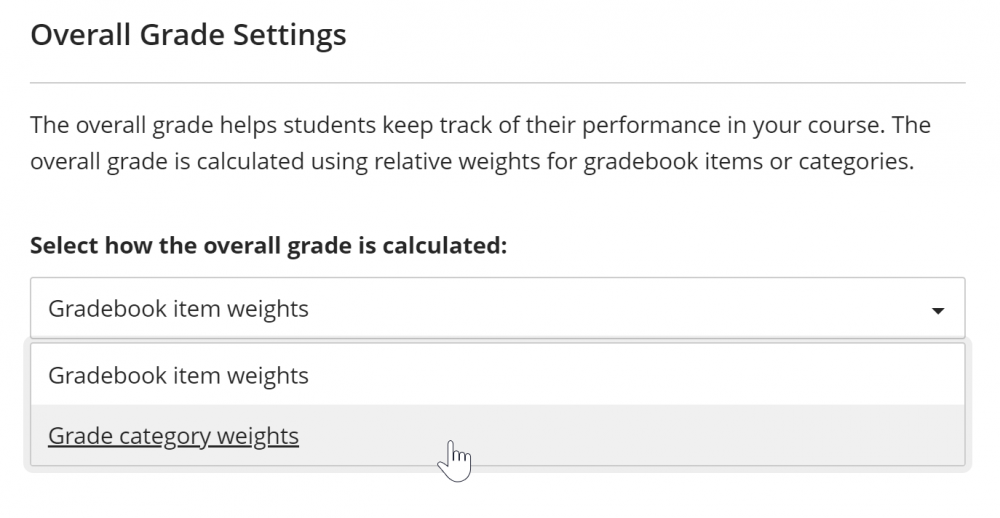Click the black triangle at combo box right edge
Image resolution: width=1000 pixels, height=518 pixels.
point(937,311)
